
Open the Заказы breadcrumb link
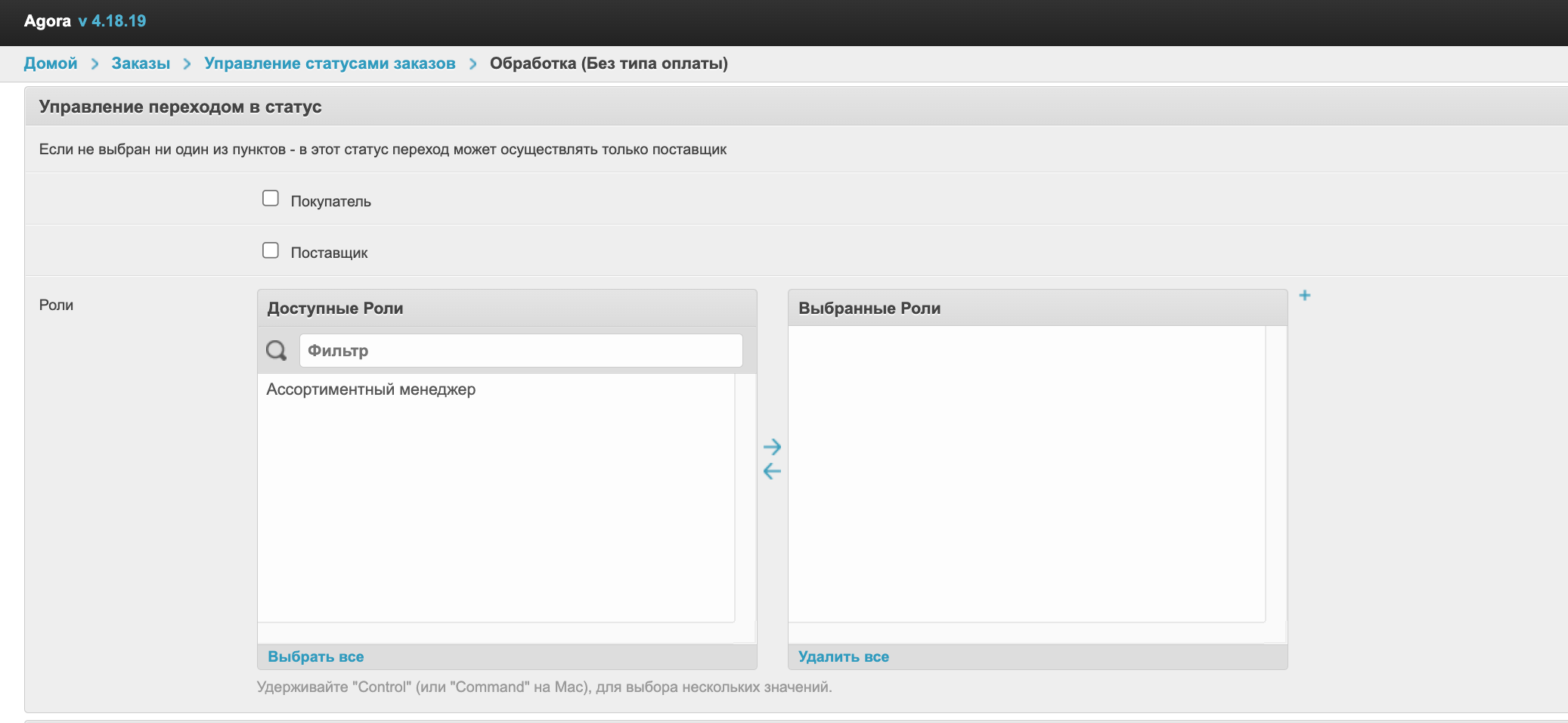[141, 64]
